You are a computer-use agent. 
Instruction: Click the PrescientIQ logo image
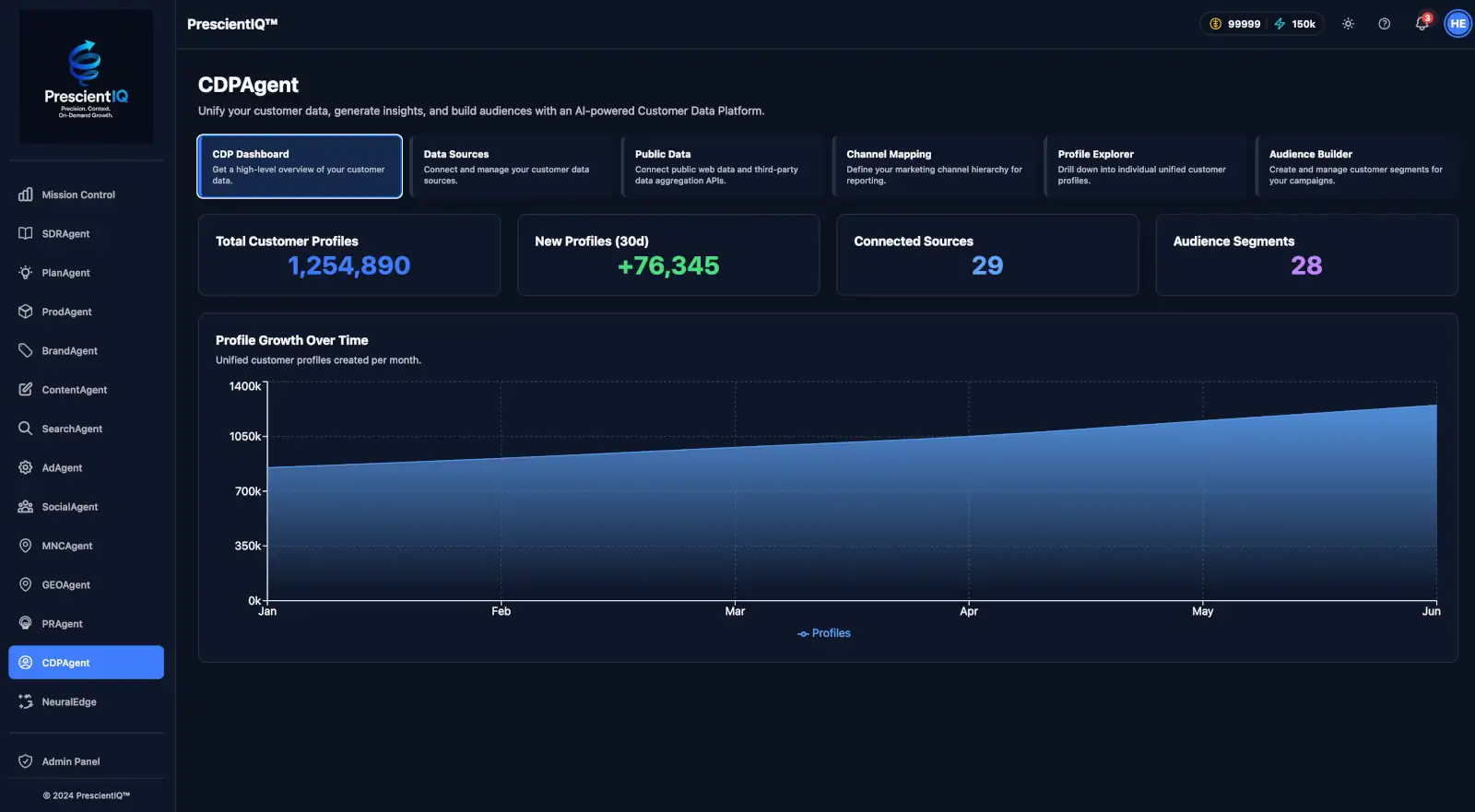(x=87, y=76)
